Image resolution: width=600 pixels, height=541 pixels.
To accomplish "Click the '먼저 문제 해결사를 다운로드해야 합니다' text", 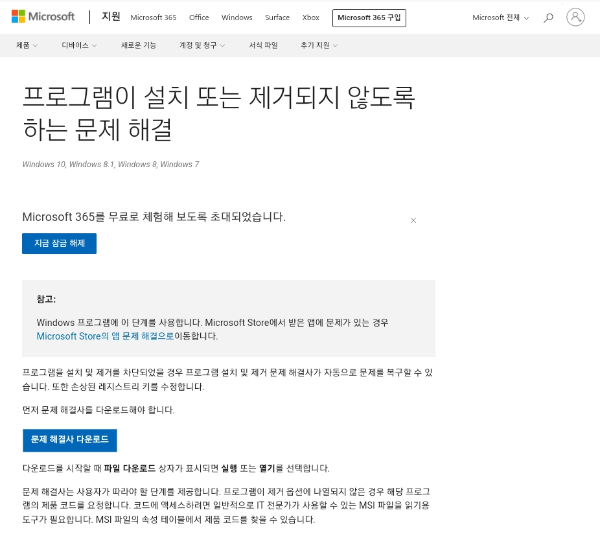I will pos(98,410).
